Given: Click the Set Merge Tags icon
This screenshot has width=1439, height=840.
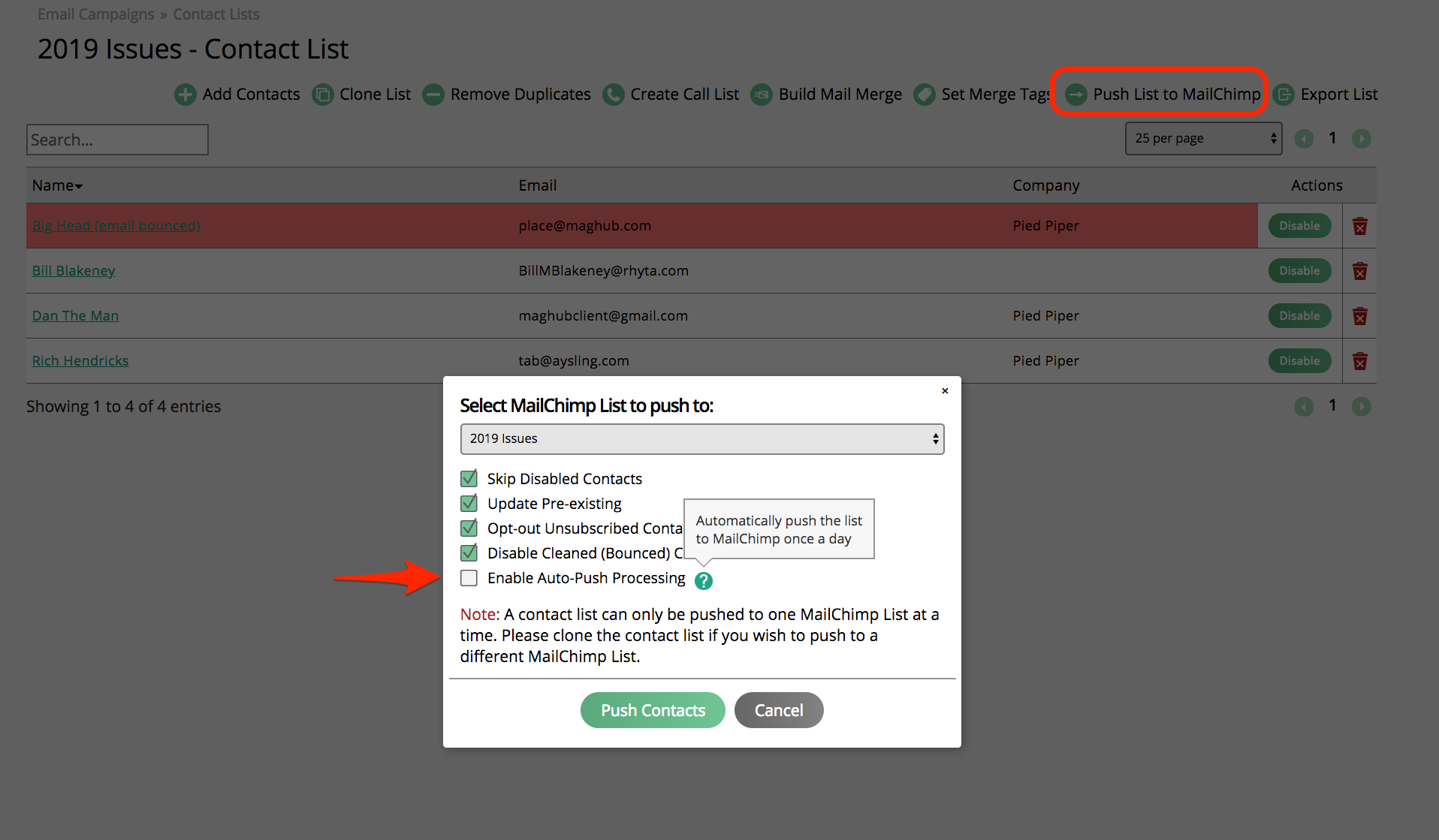Looking at the screenshot, I should tap(925, 95).
